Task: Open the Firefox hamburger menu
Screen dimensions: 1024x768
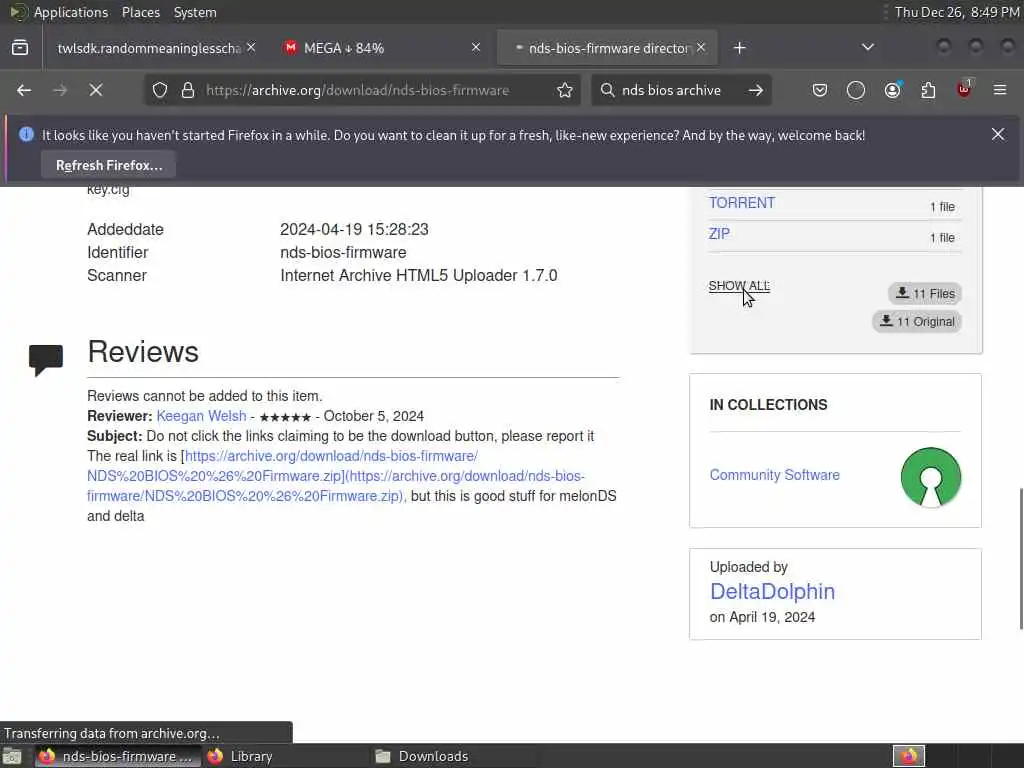Action: (1000, 90)
